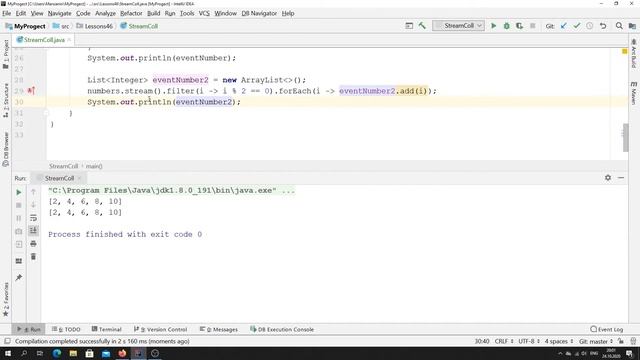The width and height of the screenshot is (640, 360).
Task: Start debugging with the bug icon
Action: tap(507, 26)
